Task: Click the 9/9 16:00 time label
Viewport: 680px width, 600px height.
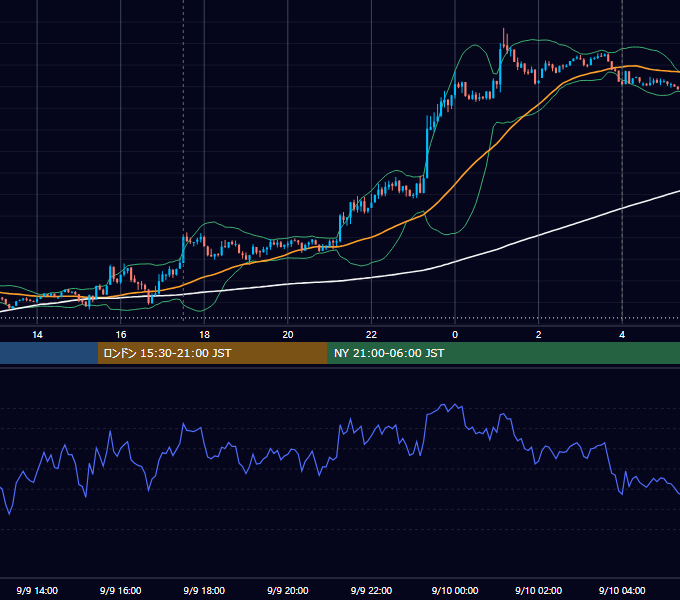Action: click(121, 590)
